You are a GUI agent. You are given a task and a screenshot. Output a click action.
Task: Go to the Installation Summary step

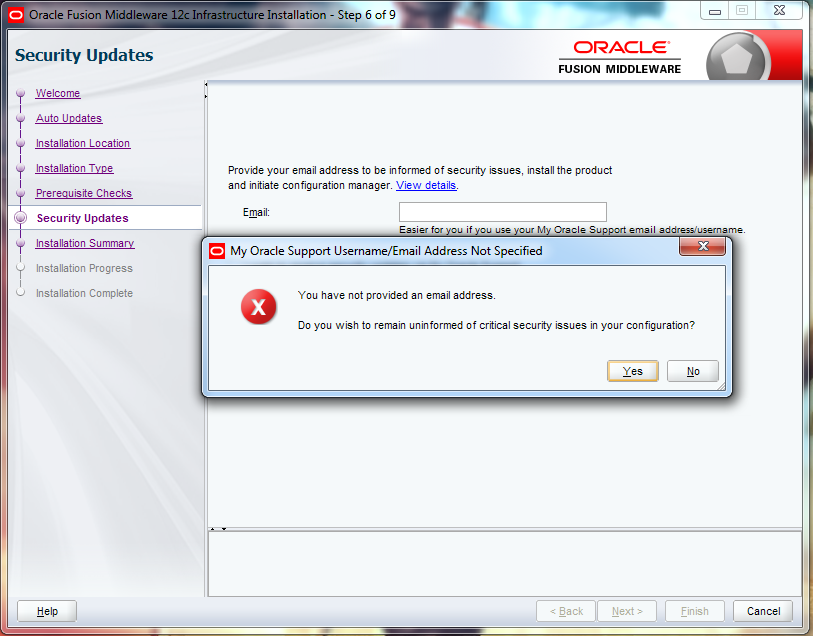click(x=85, y=243)
